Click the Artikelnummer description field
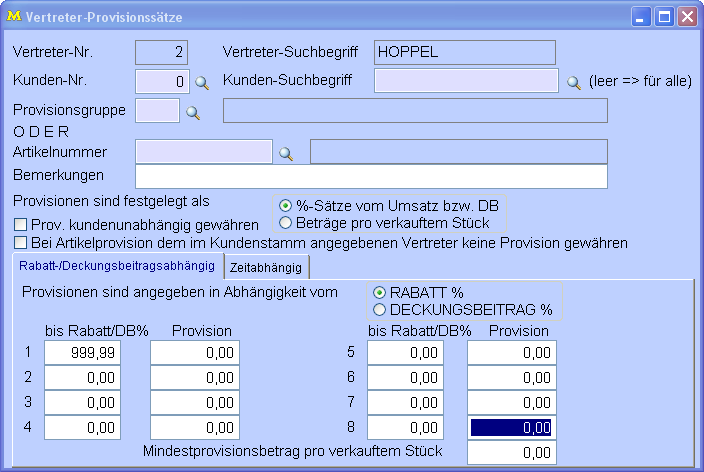 click(459, 151)
